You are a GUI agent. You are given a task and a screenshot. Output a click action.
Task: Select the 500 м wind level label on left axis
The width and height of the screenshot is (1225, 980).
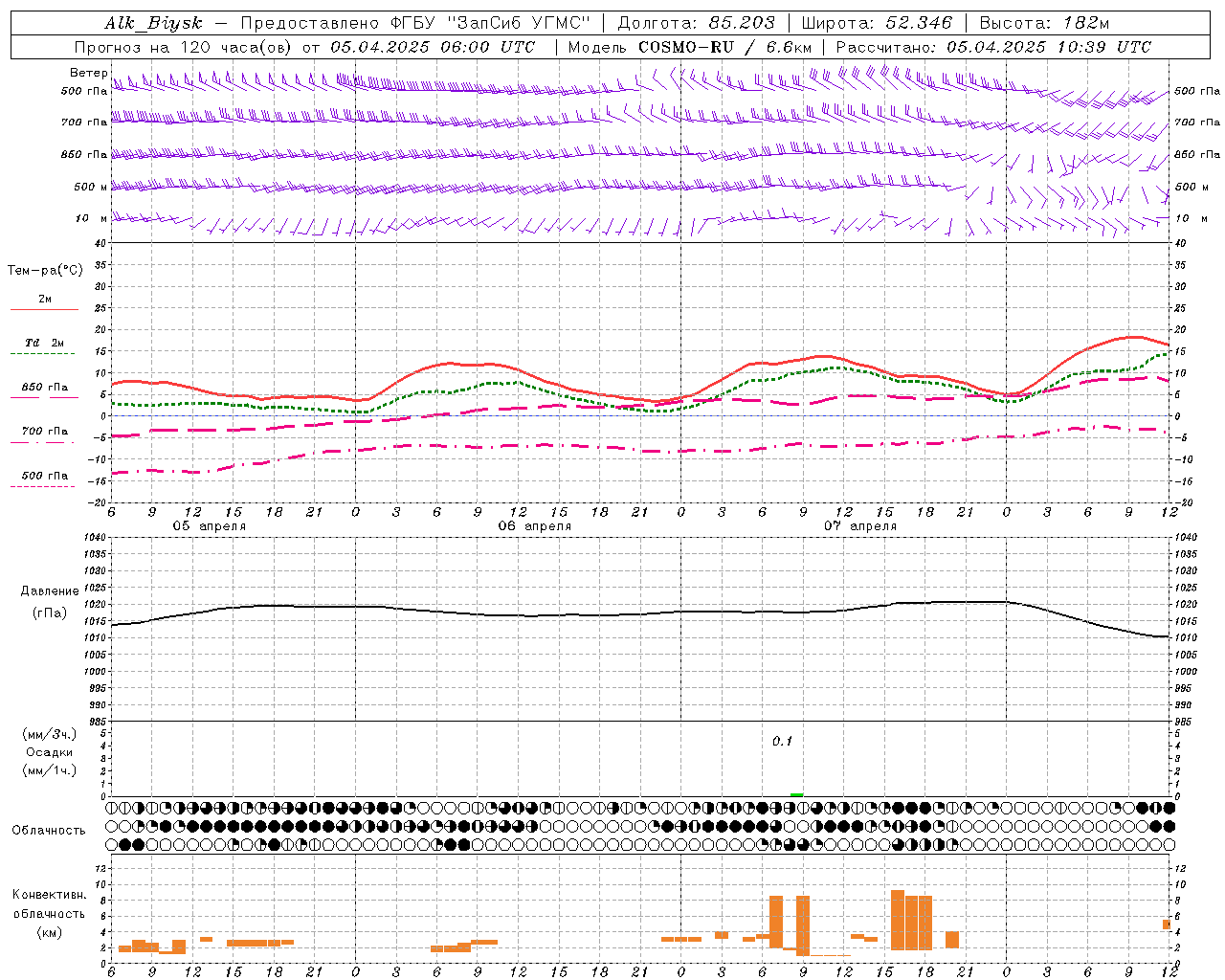[x=91, y=187]
